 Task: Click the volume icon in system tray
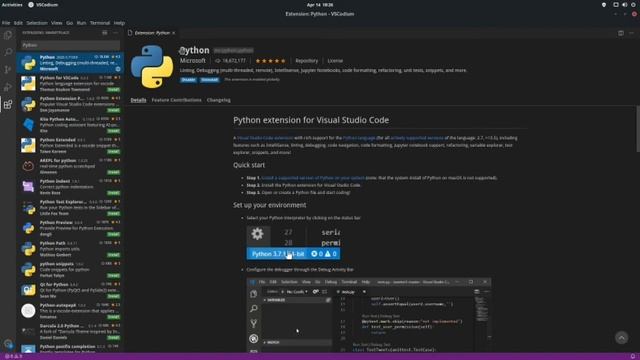624,5
